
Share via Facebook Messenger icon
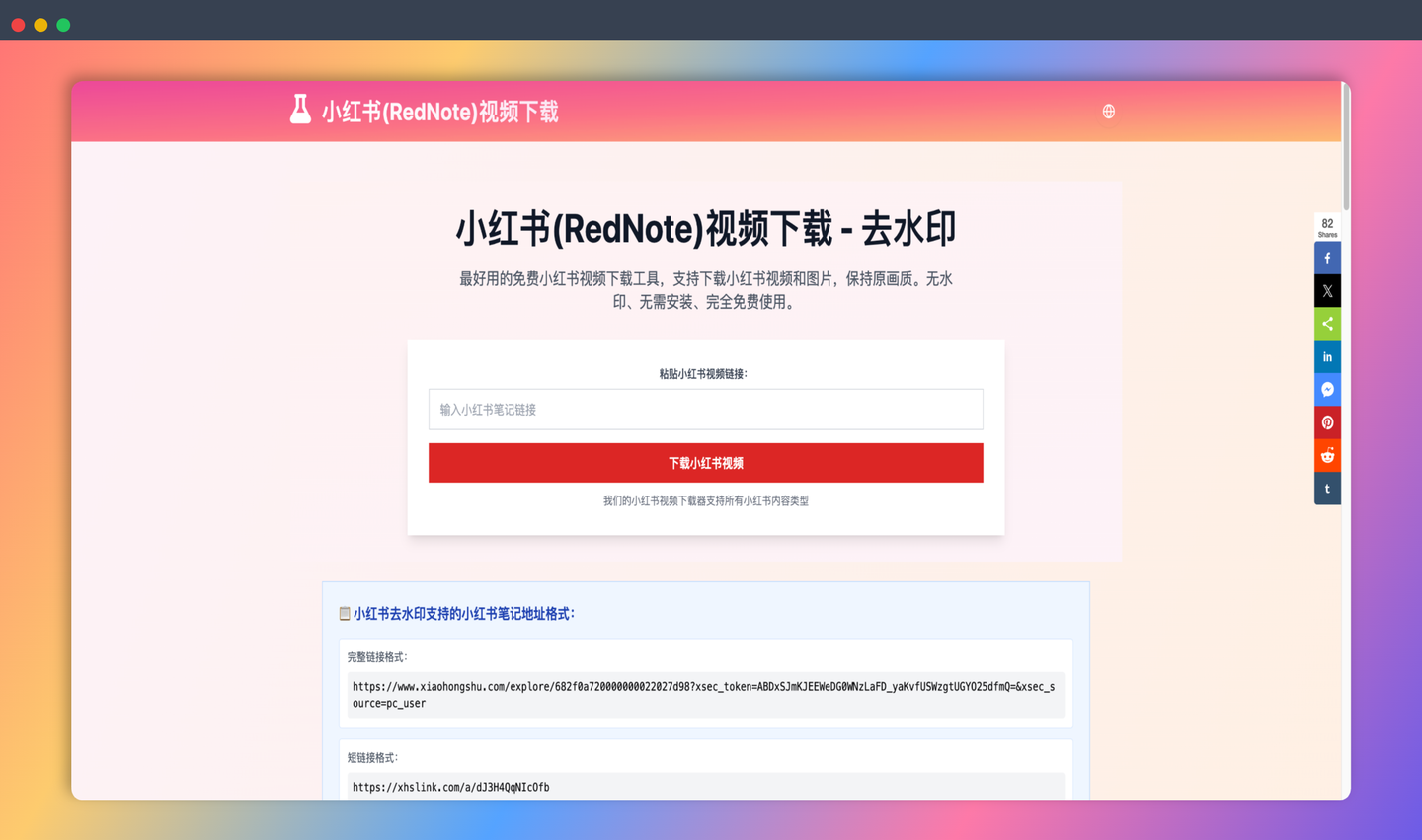coord(1327,390)
